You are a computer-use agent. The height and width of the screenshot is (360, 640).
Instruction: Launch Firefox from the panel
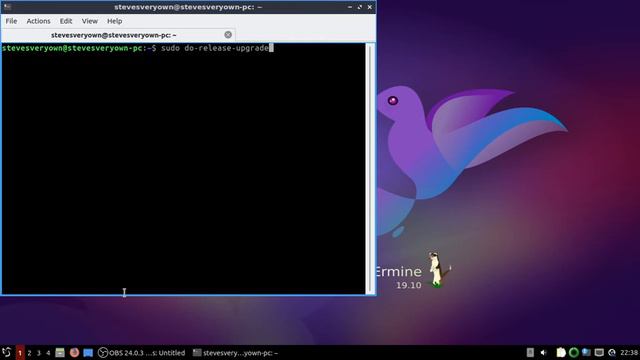(74, 353)
